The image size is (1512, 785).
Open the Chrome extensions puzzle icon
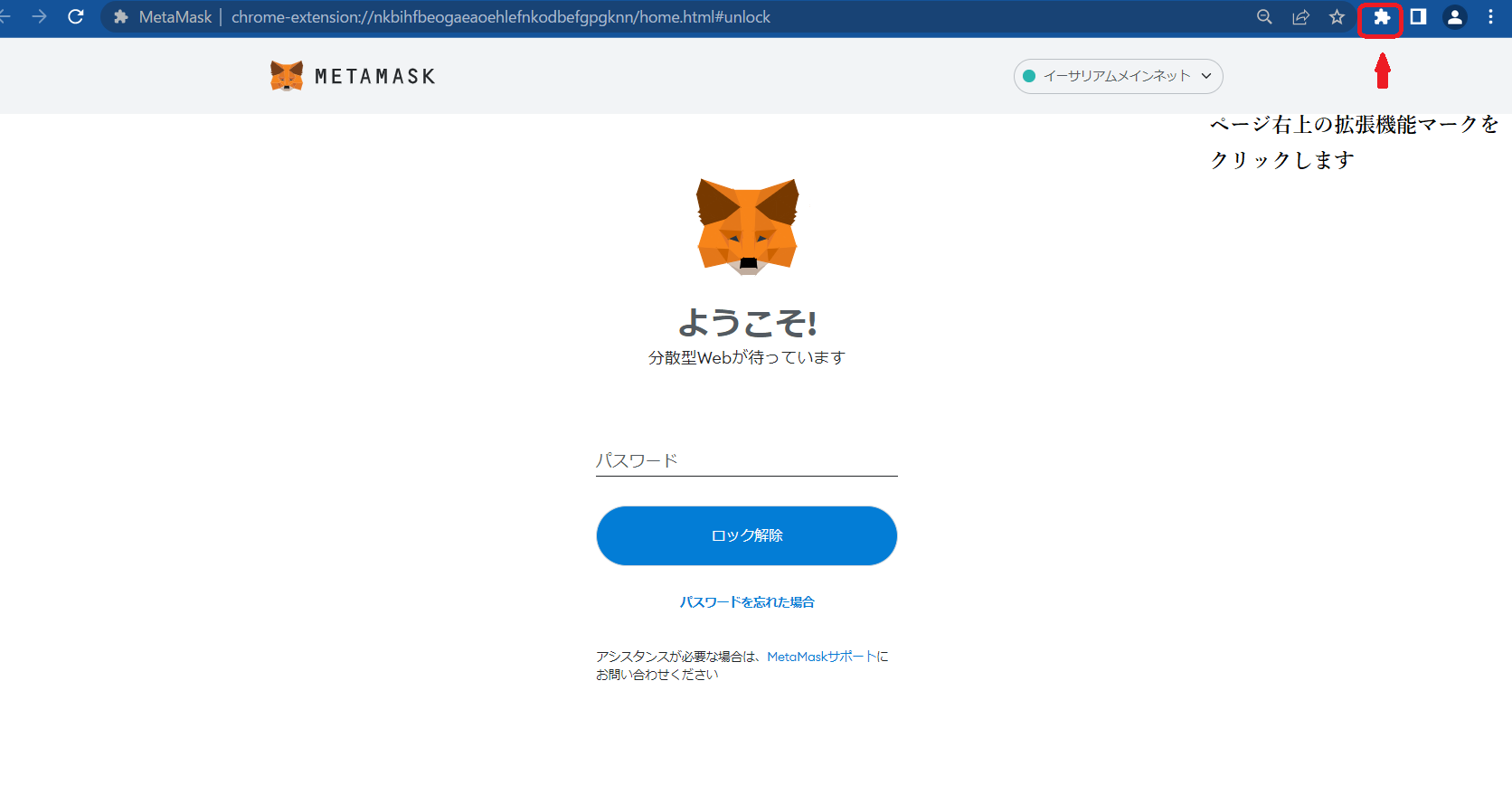pyautogui.click(x=1381, y=17)
